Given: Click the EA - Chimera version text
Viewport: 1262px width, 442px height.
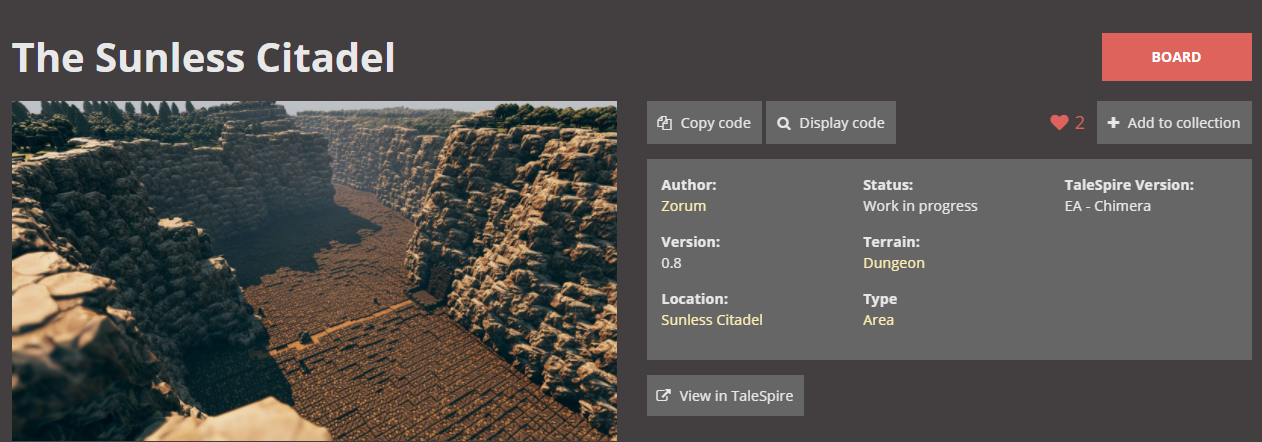Looking at the screenshot, I should pos(1107,206).
